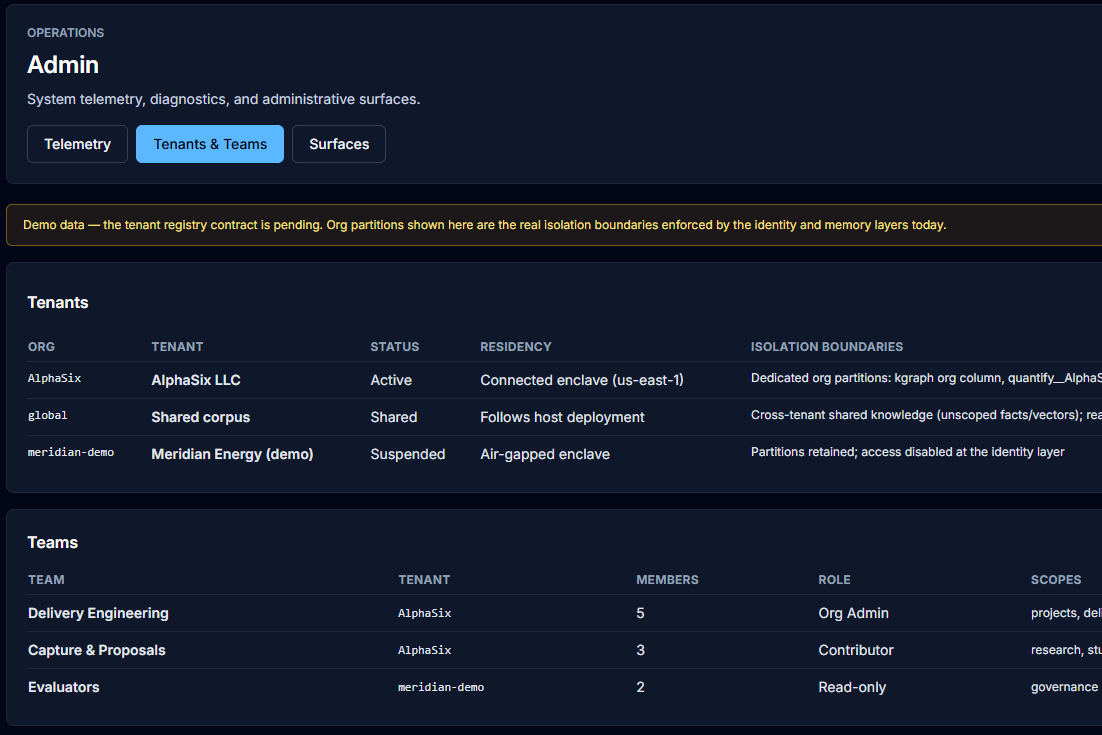The height and width of the screenshot is (735, 1102).
Task: Click the Partitions retained description
Action: [x=908, y=452]
